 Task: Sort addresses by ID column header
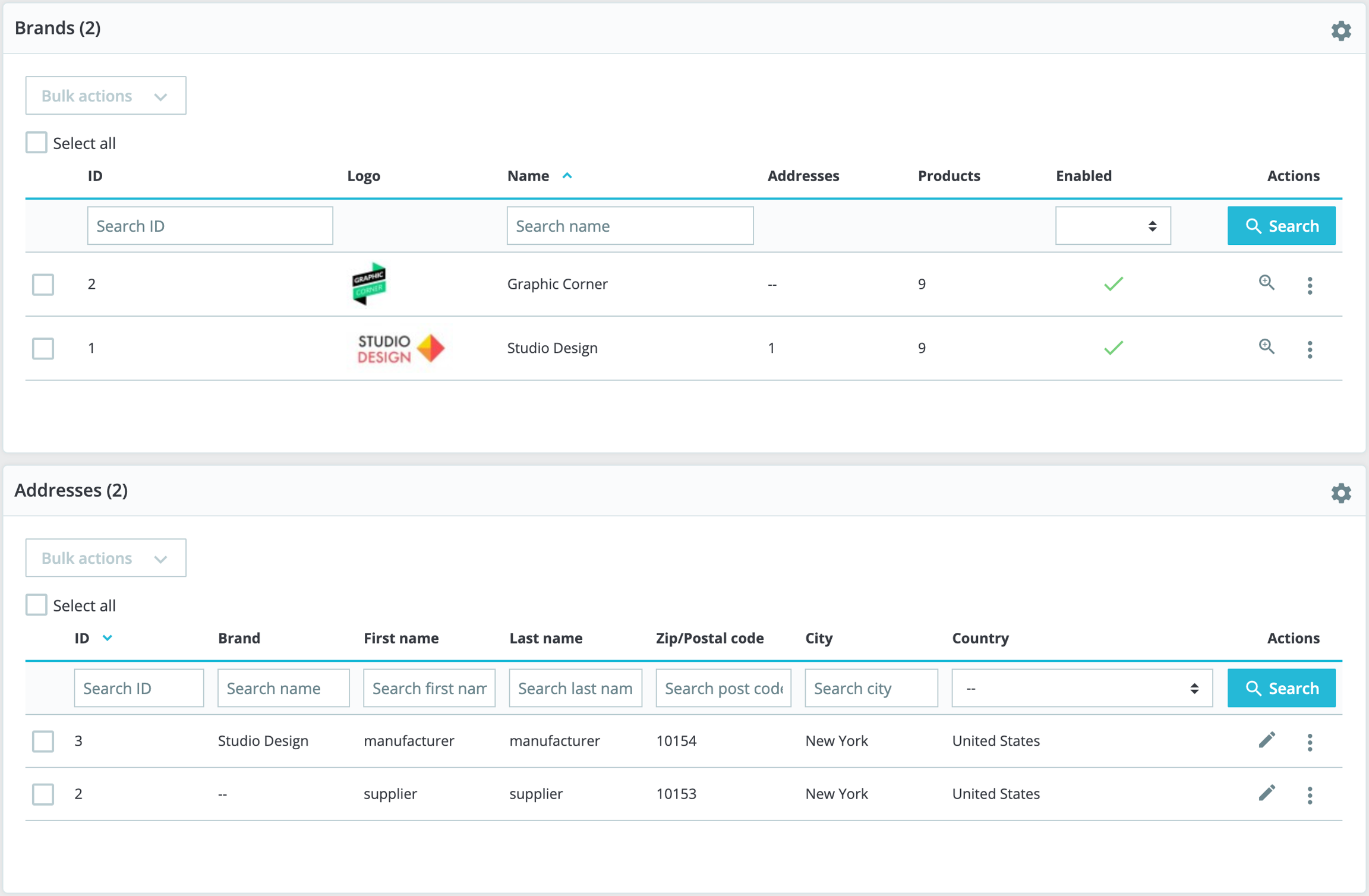point(83,638)
